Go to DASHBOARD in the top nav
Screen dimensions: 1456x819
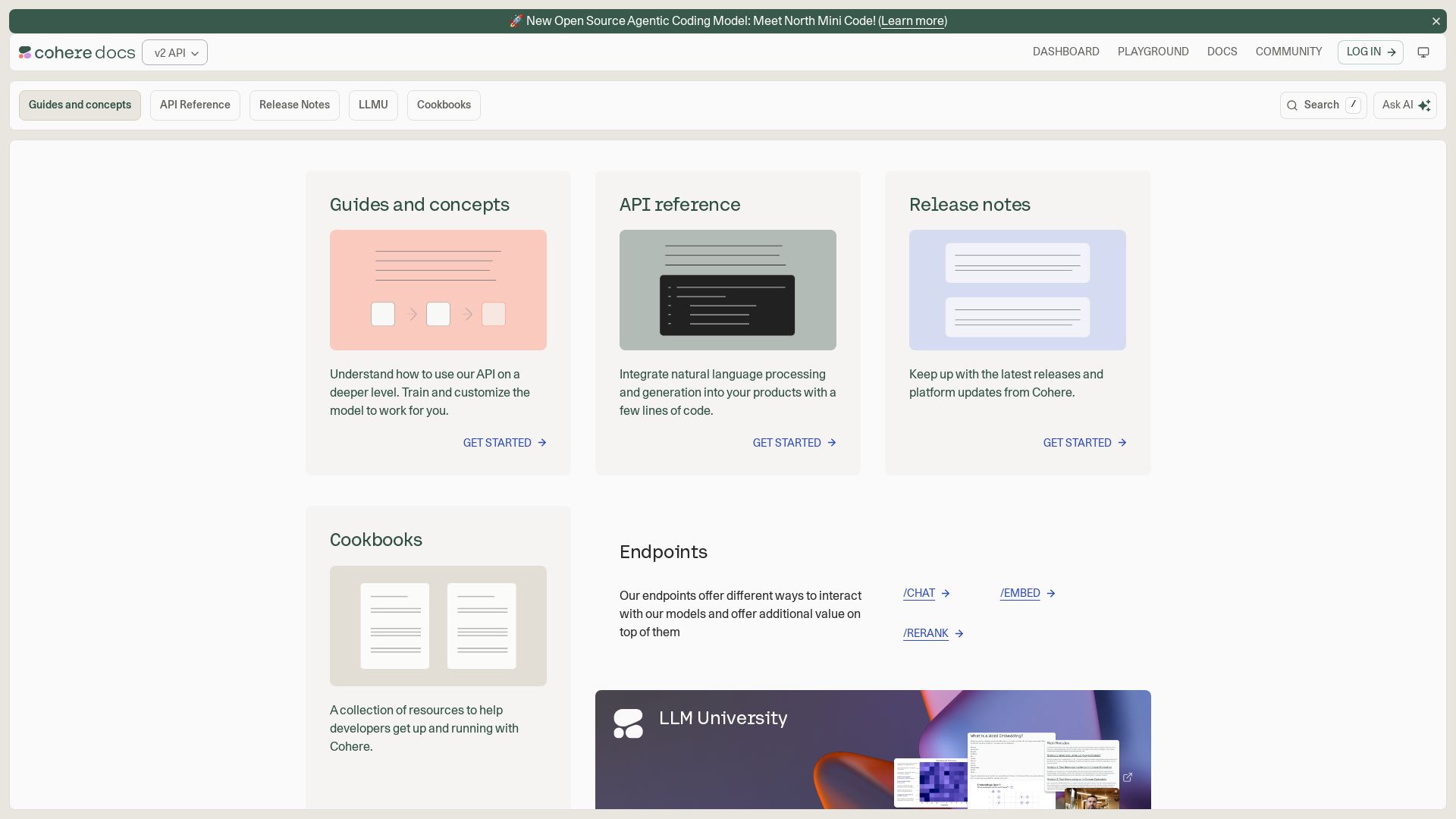pyautogui.click(x=1065, y=52)
